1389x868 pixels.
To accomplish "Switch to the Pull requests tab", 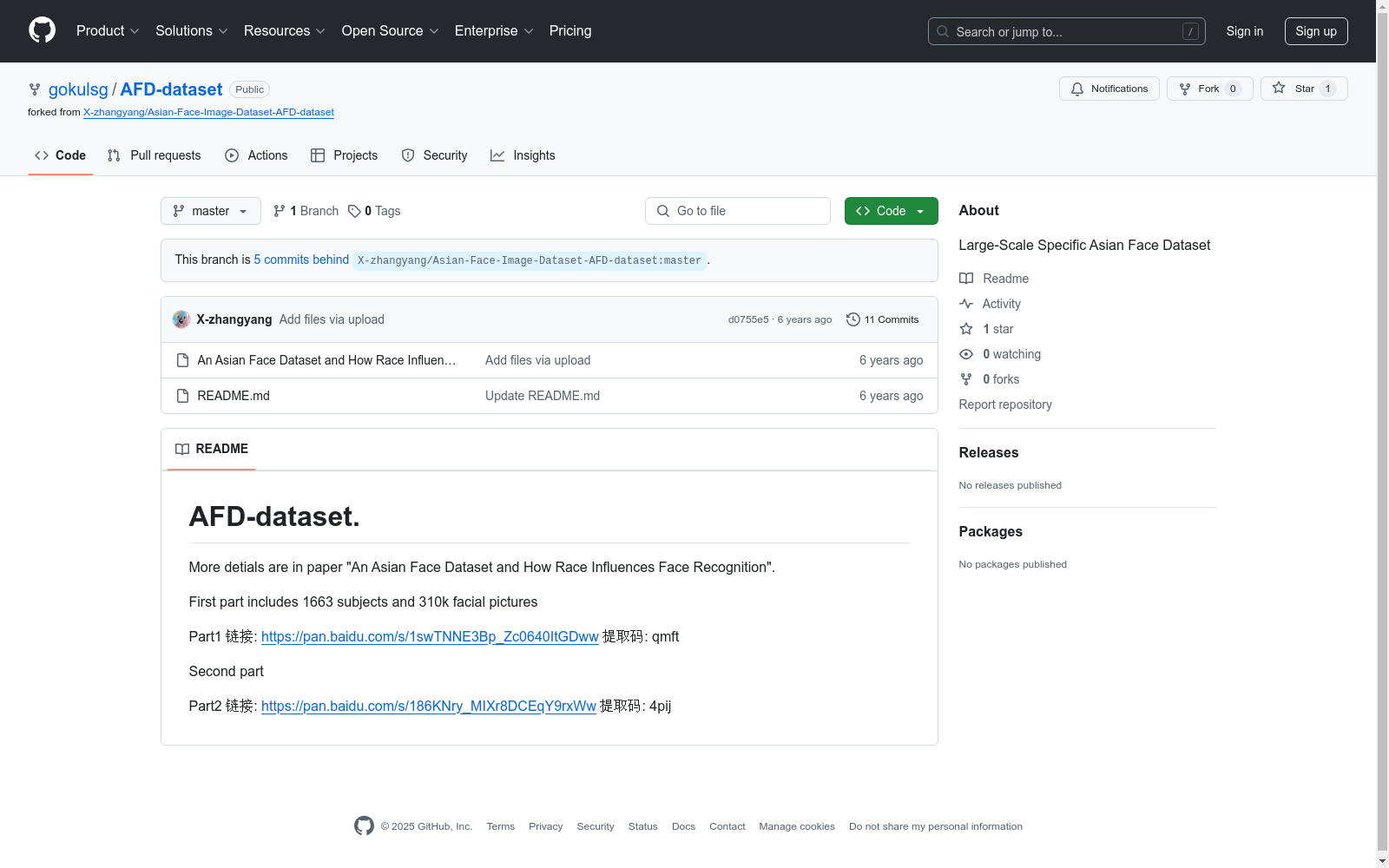I will click(x=155, y=155).
